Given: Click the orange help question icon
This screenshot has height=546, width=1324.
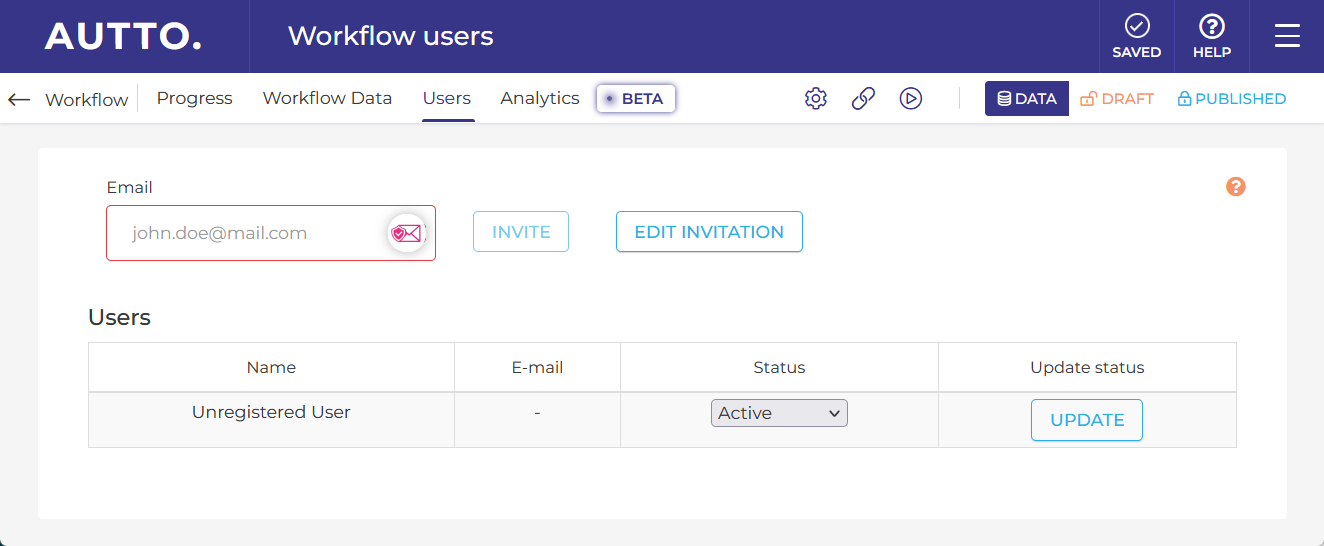Looking at the screenshot, I should [1236, 187].
